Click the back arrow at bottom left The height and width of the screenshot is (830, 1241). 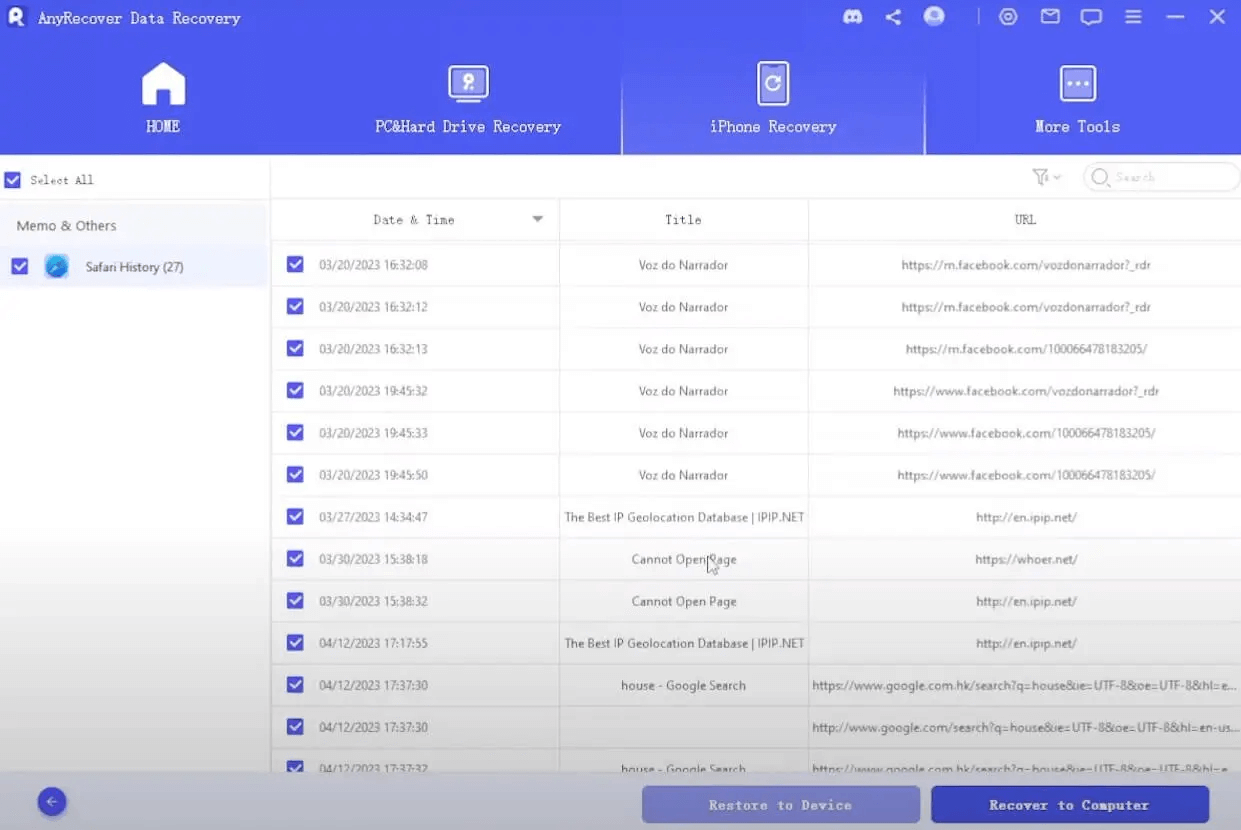(52, 801)
